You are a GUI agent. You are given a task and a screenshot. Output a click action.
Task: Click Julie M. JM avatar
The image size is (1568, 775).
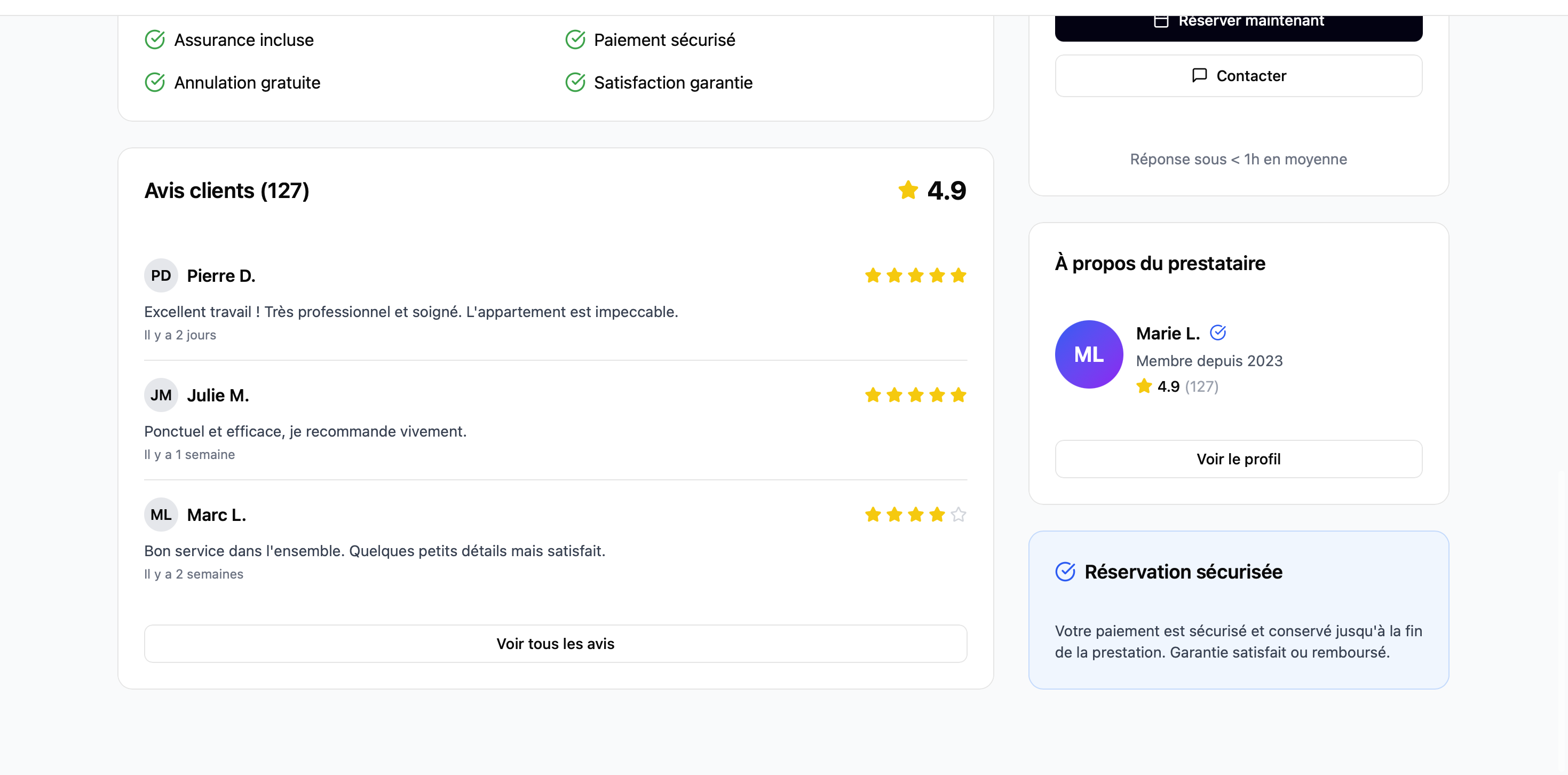point(161,395)
